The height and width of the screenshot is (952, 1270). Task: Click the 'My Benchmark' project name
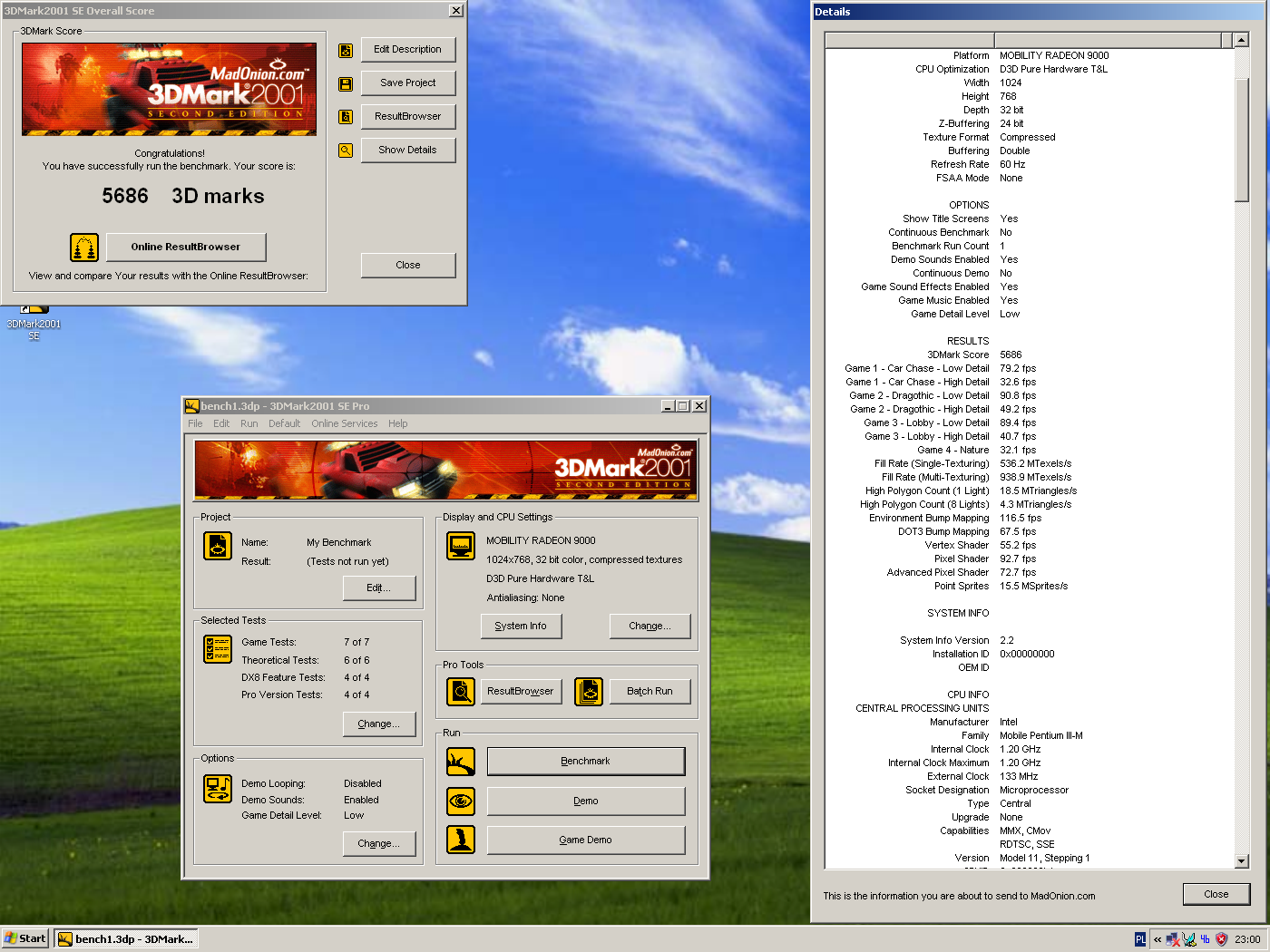[x=339, y=543]
